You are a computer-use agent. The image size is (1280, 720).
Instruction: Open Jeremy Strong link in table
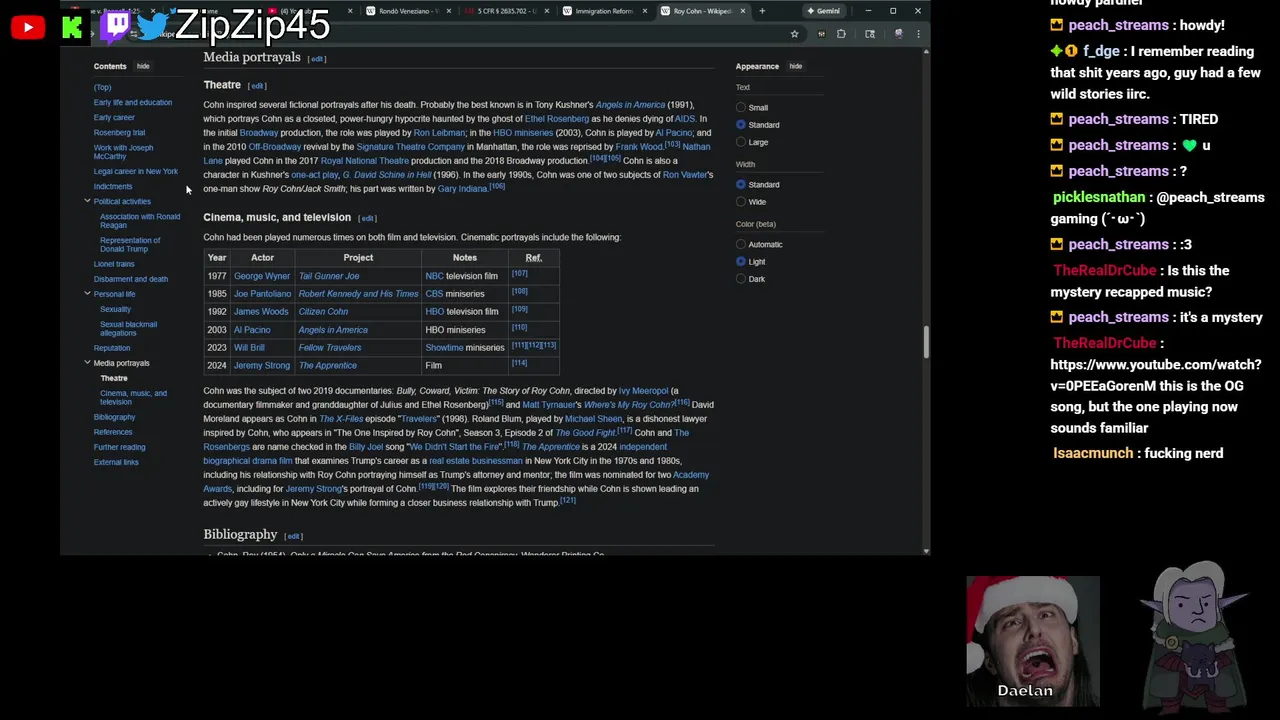pyautogui.click(x=262, y=366)
